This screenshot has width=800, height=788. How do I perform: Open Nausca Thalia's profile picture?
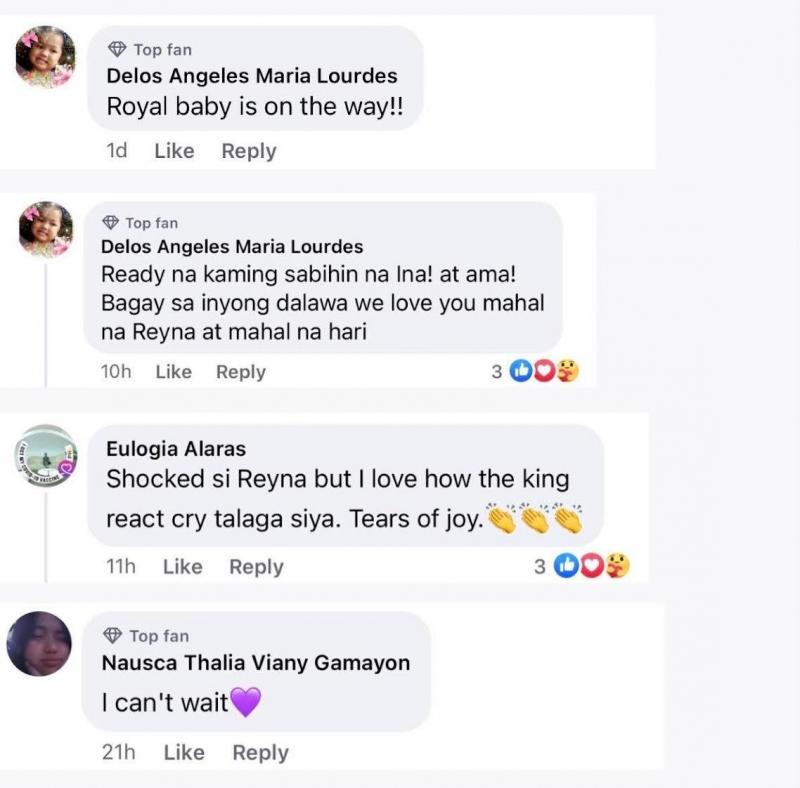tap(40, 644)
